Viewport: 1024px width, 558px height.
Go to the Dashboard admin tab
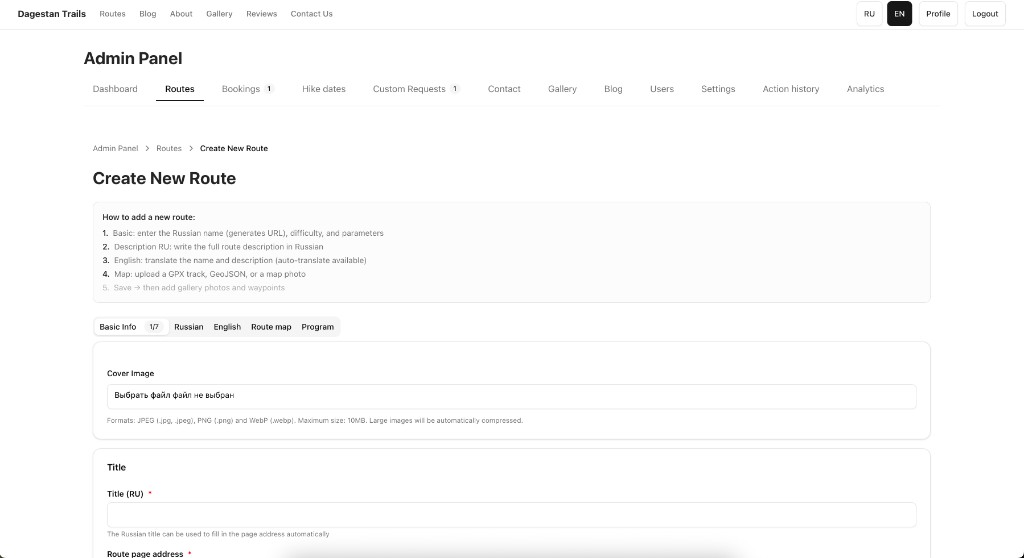[115, 89]
